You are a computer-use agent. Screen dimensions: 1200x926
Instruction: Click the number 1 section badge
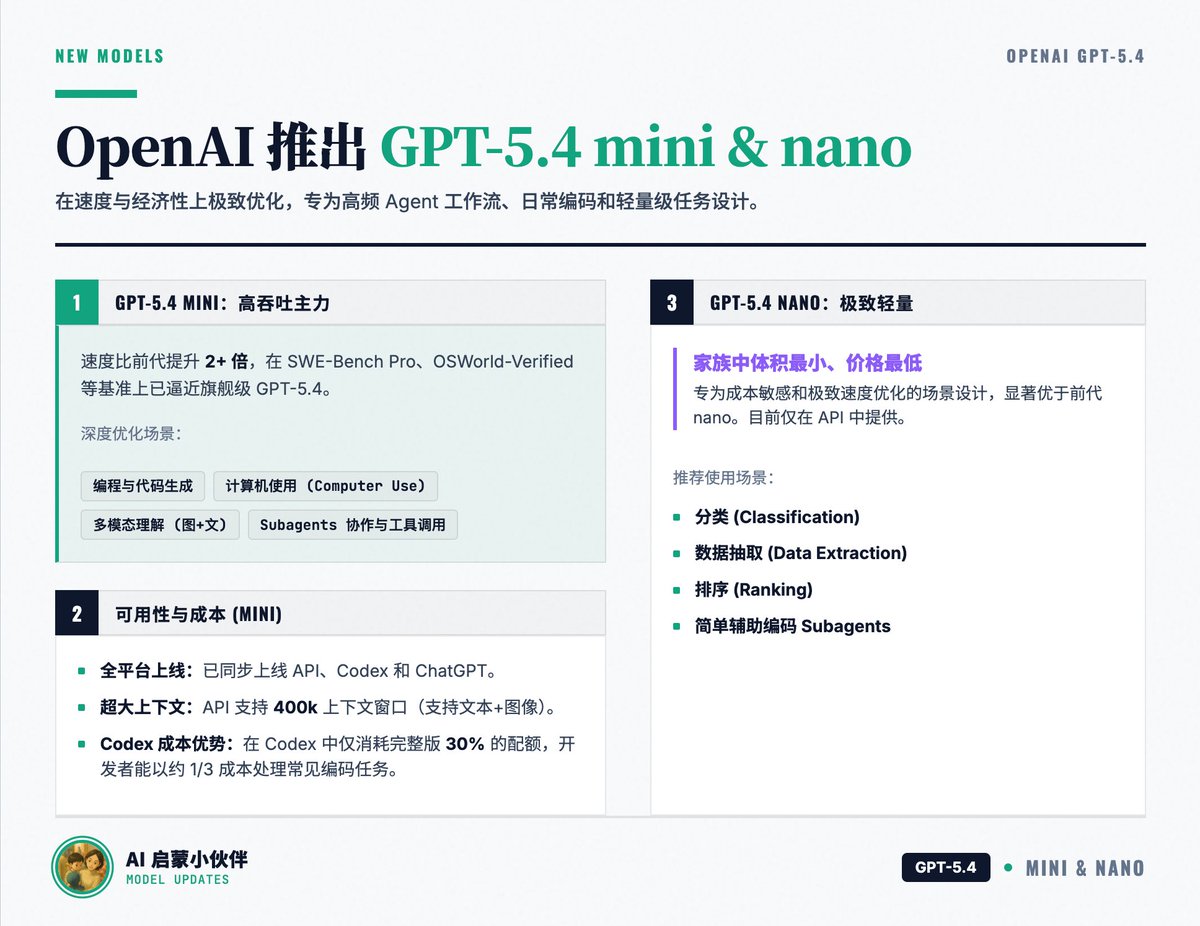(77, 303)
